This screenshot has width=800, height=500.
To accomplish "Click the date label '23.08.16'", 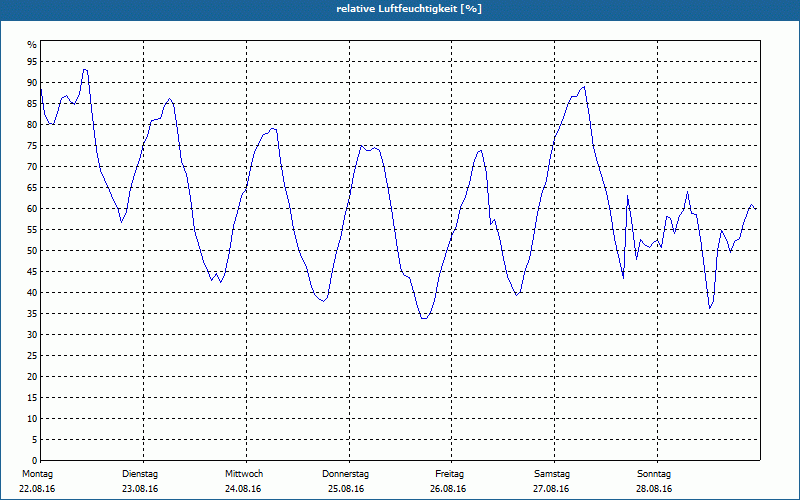I will [x=140, y=489].
